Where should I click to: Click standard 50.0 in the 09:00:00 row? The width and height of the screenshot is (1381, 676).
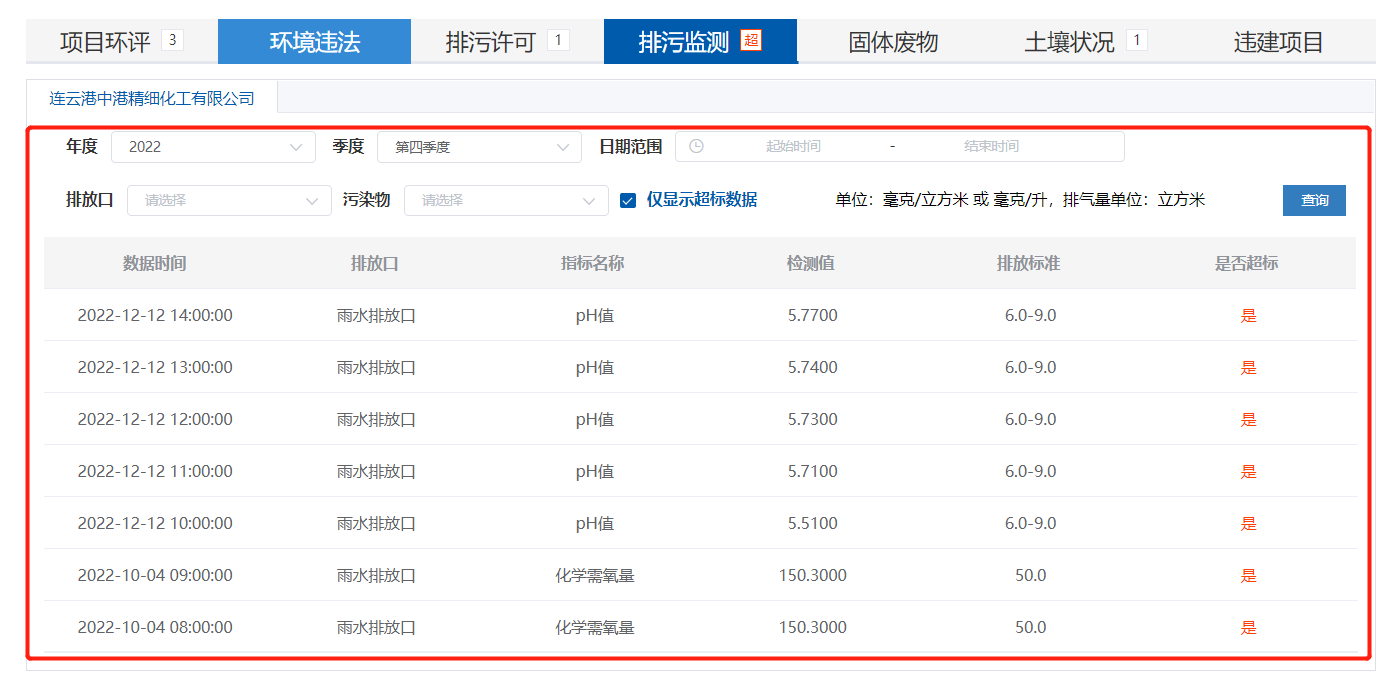pos(1031,576)
